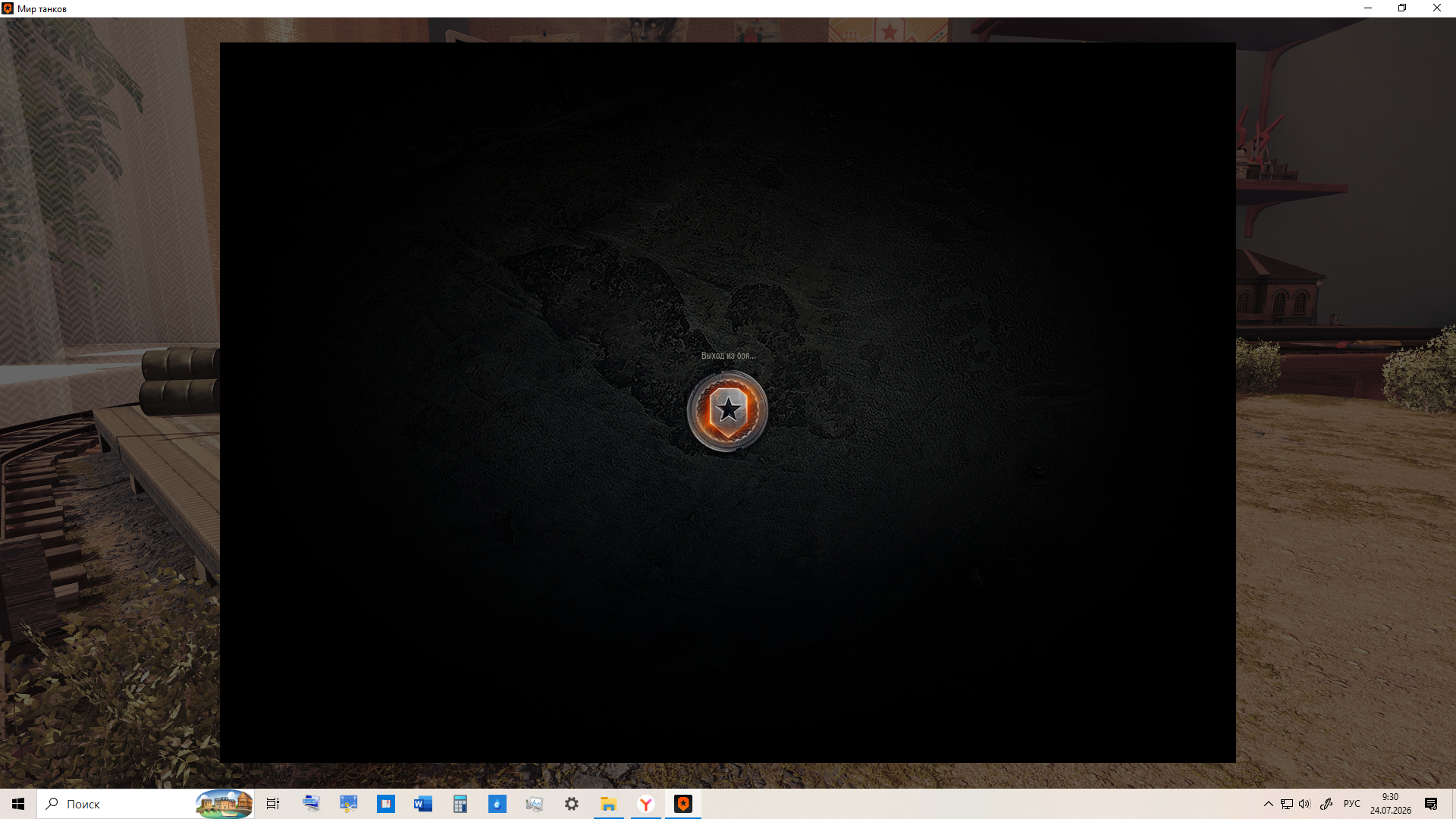Show hidden system tray icons

coord(1268,804)
